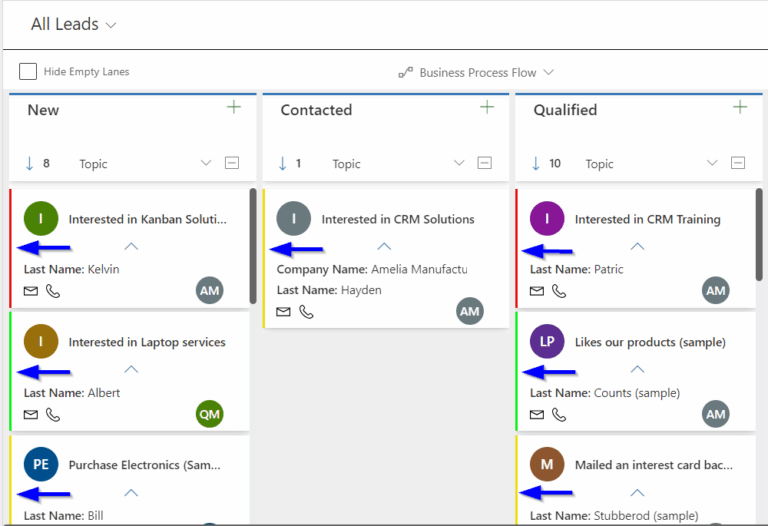This screenshot has width=768, height=526.
Task: Enable Hide Empty Lanes checkbox
Action: [28, 72]
